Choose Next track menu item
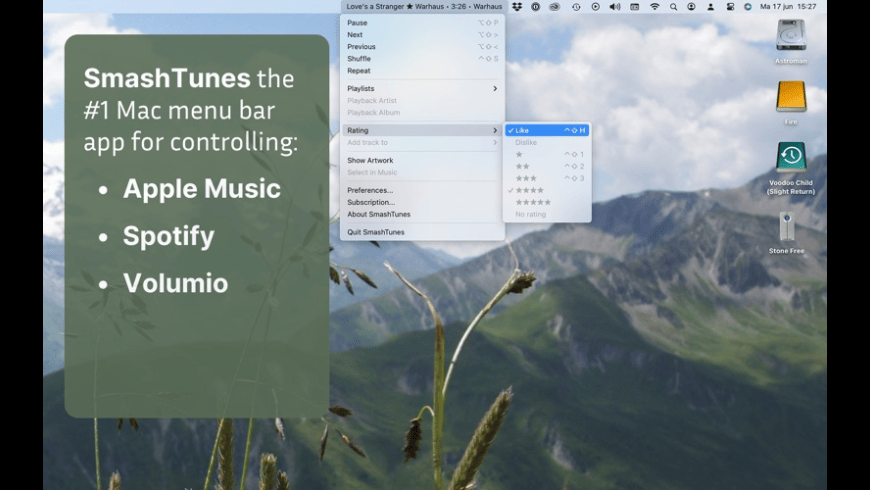The width and height of the screenshot is (870, 490). point(422,34)
